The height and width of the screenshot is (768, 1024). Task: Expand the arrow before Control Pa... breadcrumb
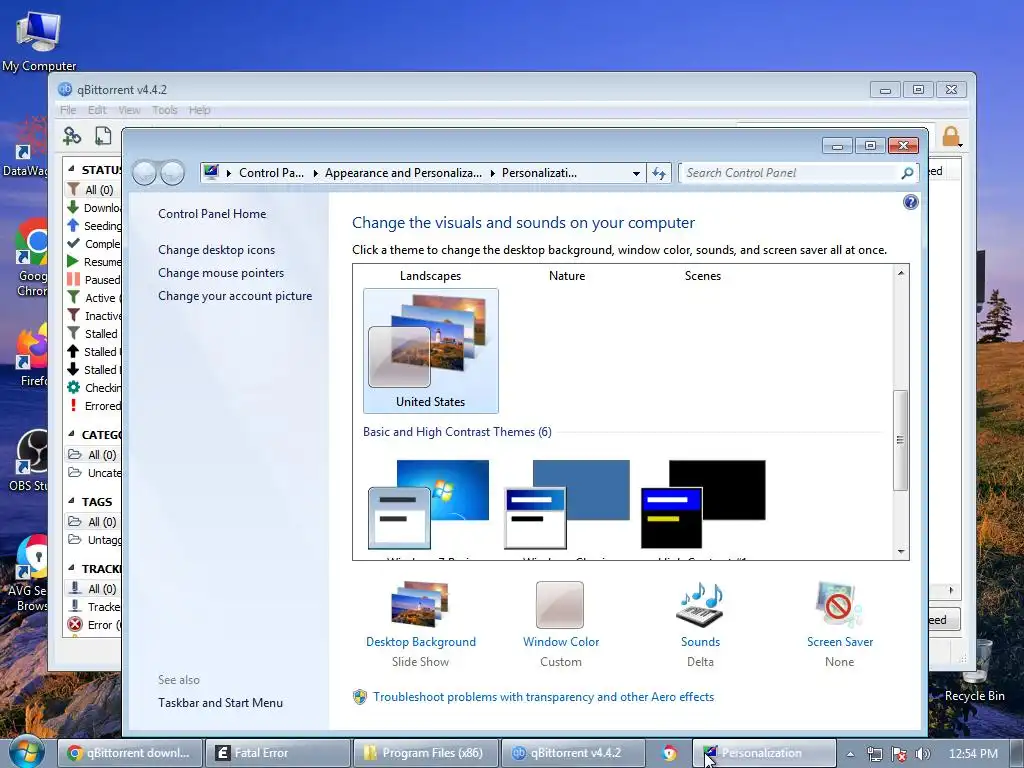tap(229, 173)
